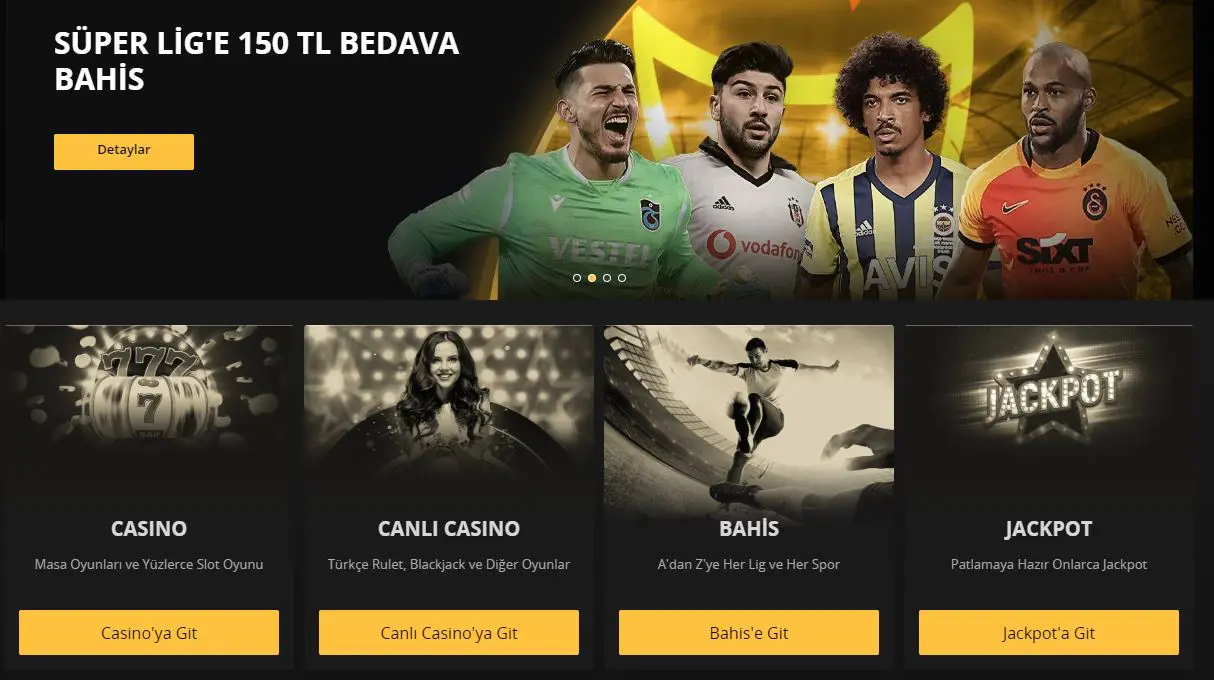Click the Detaylar button on the banner

click(124, 151)
